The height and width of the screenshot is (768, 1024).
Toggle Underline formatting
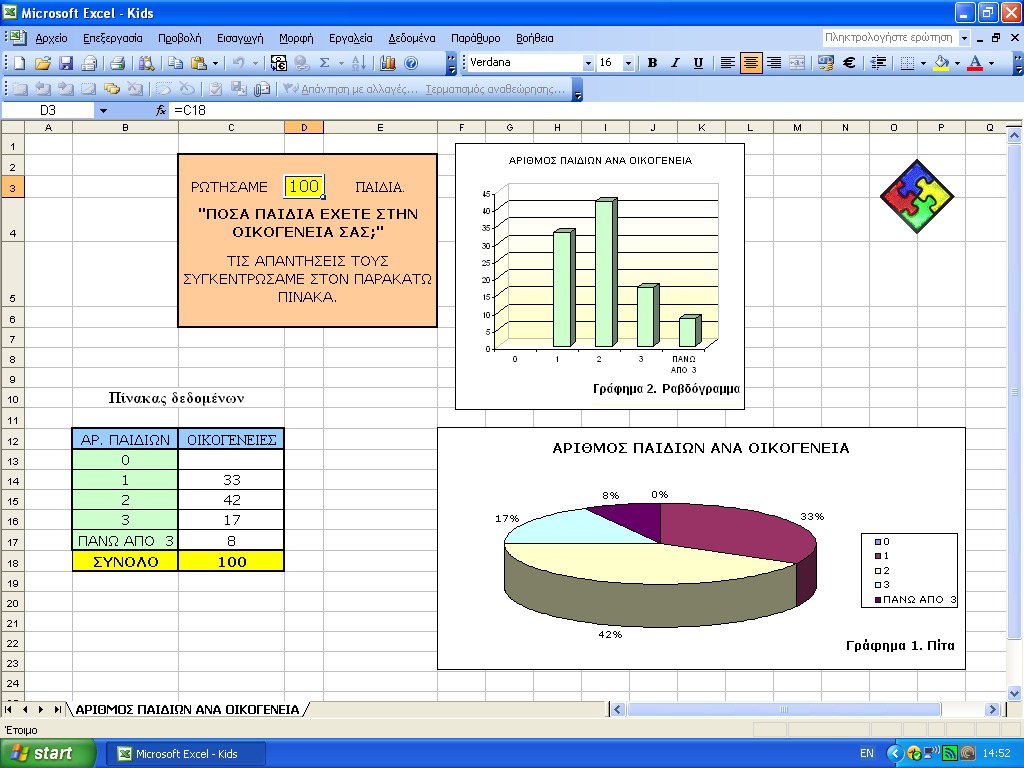[698, 63]
